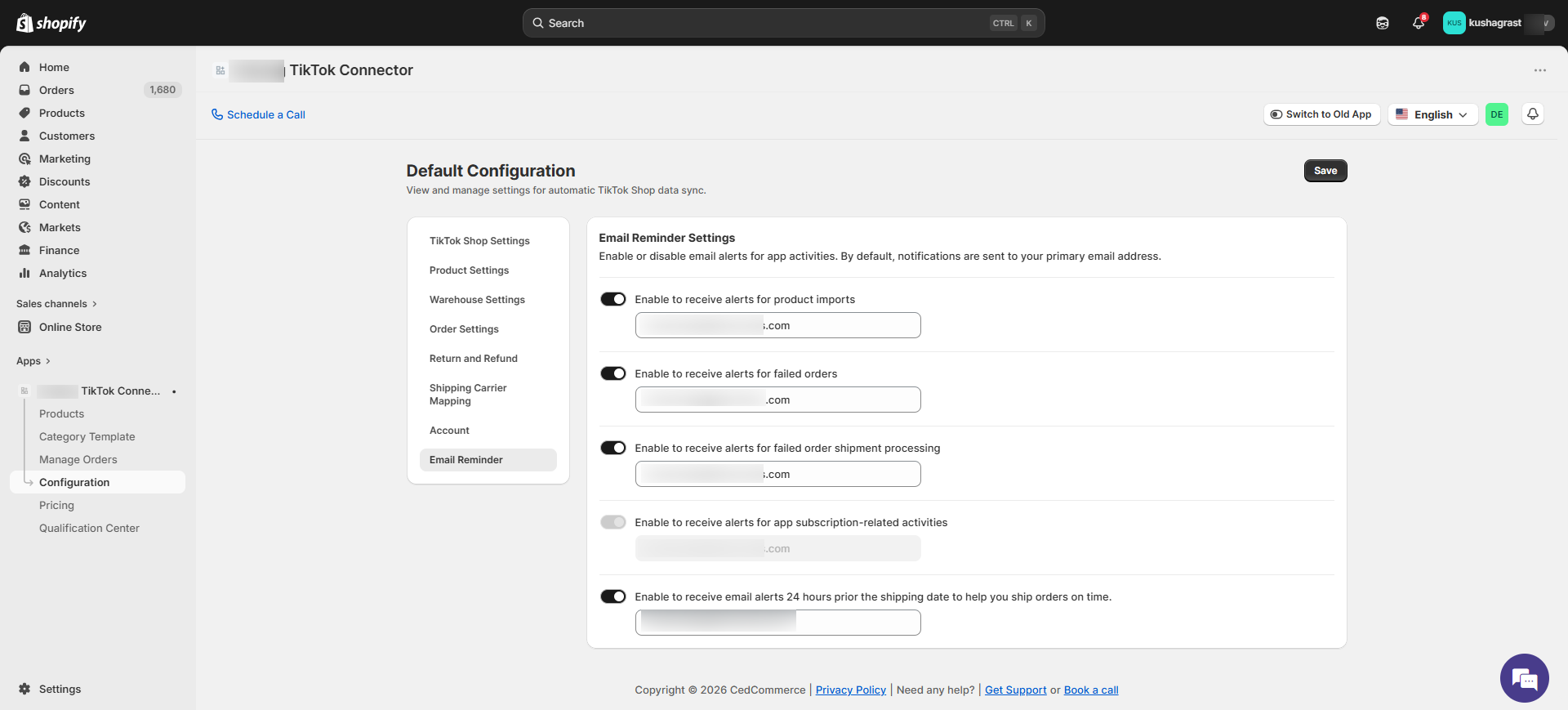The height and width of the screenshot is (710, 1568).
Task: Disable alerts for failed orders
Action: tap(613, 374)
